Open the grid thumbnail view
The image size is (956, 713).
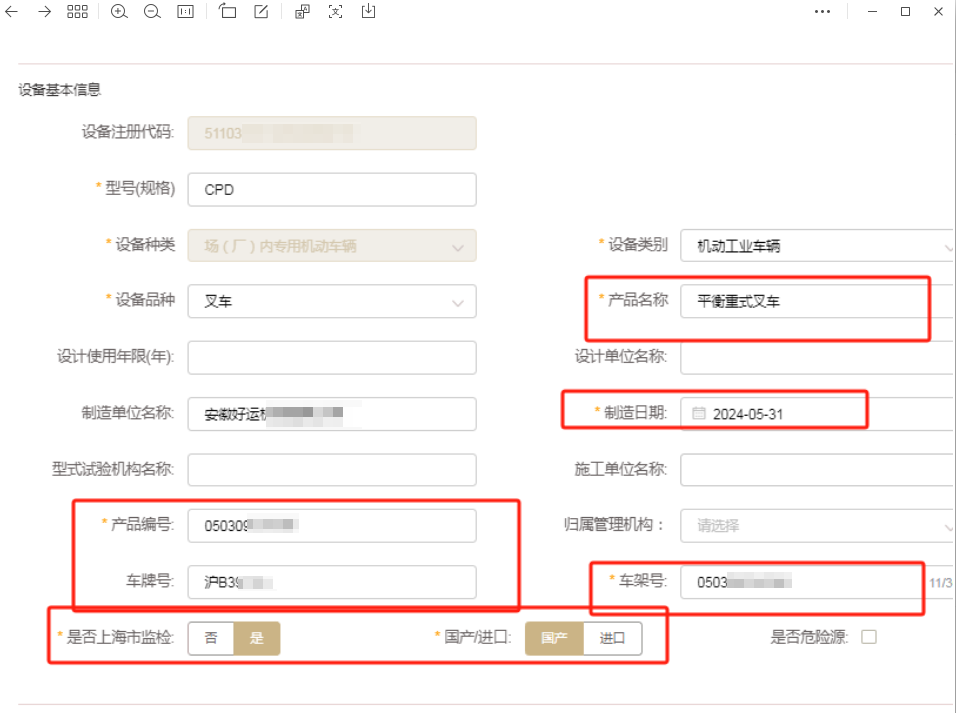(77, 12)
